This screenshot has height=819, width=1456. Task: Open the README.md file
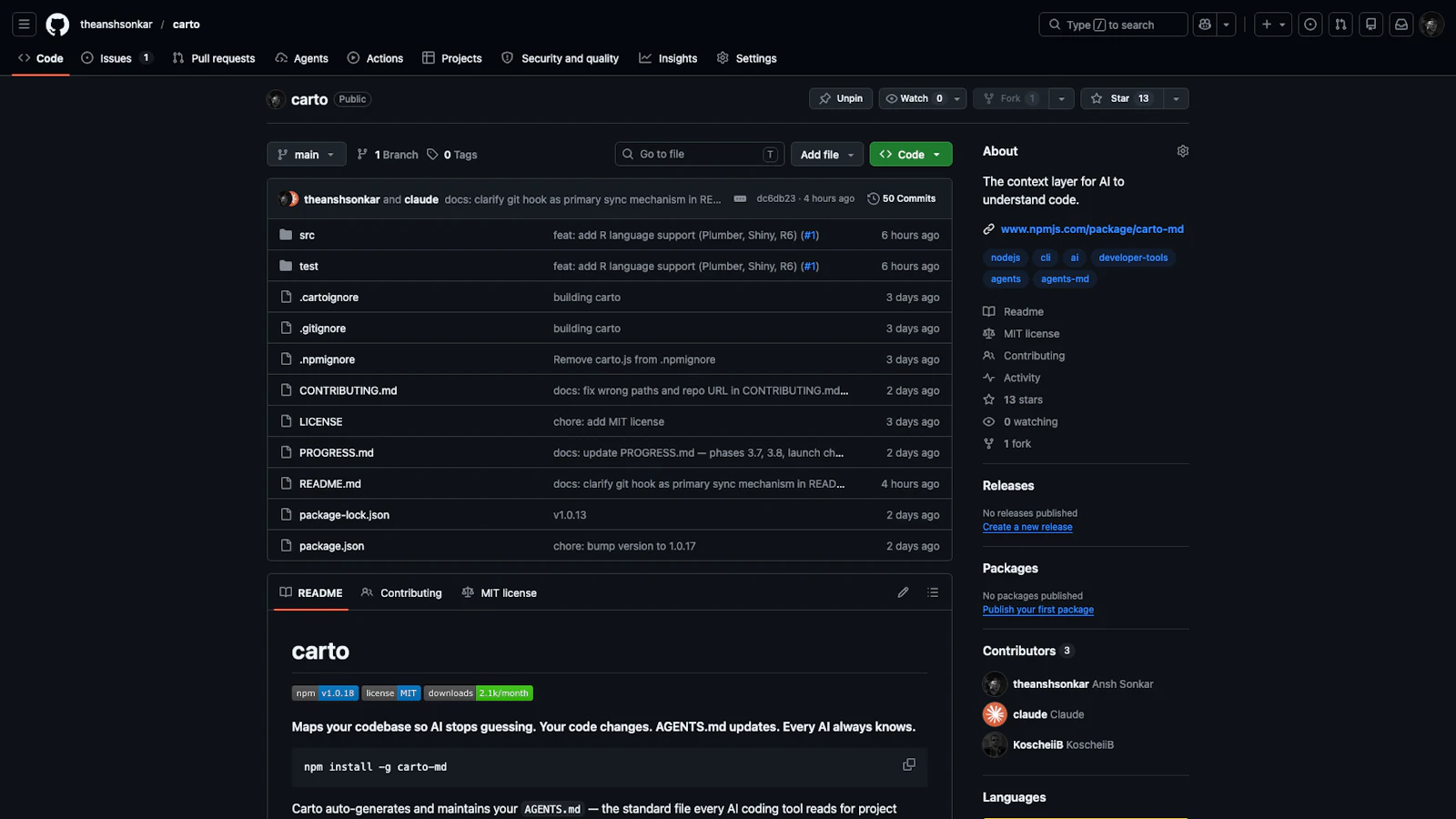coord(329,484)
